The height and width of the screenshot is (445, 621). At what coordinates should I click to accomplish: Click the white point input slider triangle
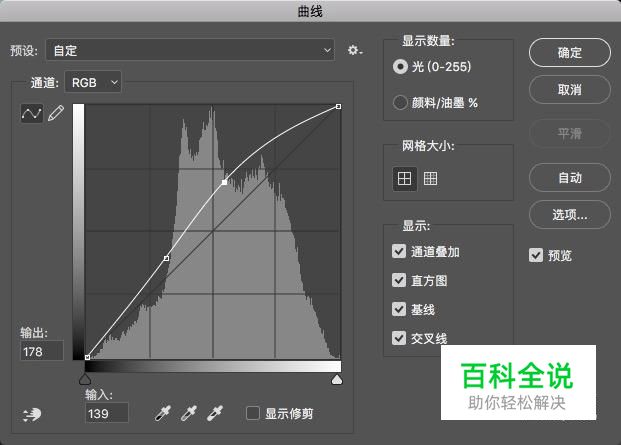click(x=337, y=380)
